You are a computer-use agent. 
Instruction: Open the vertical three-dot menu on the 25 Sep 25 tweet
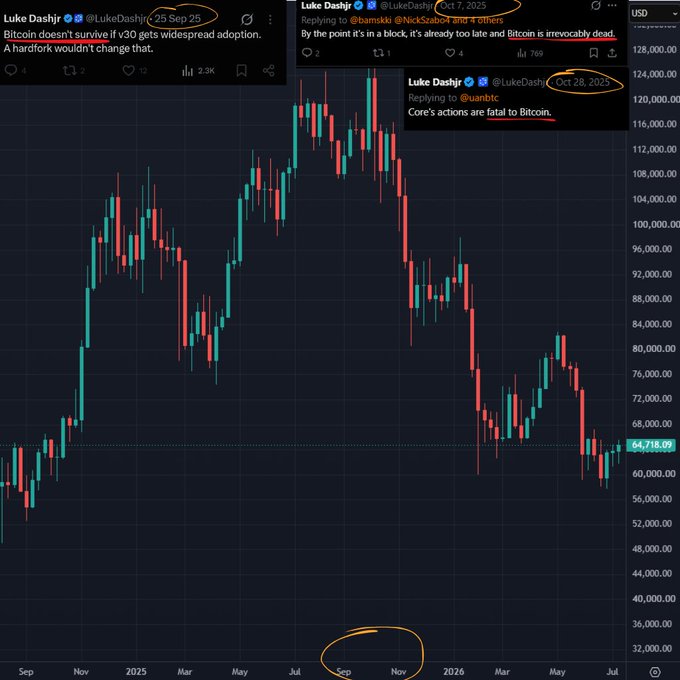coord(270,20)
